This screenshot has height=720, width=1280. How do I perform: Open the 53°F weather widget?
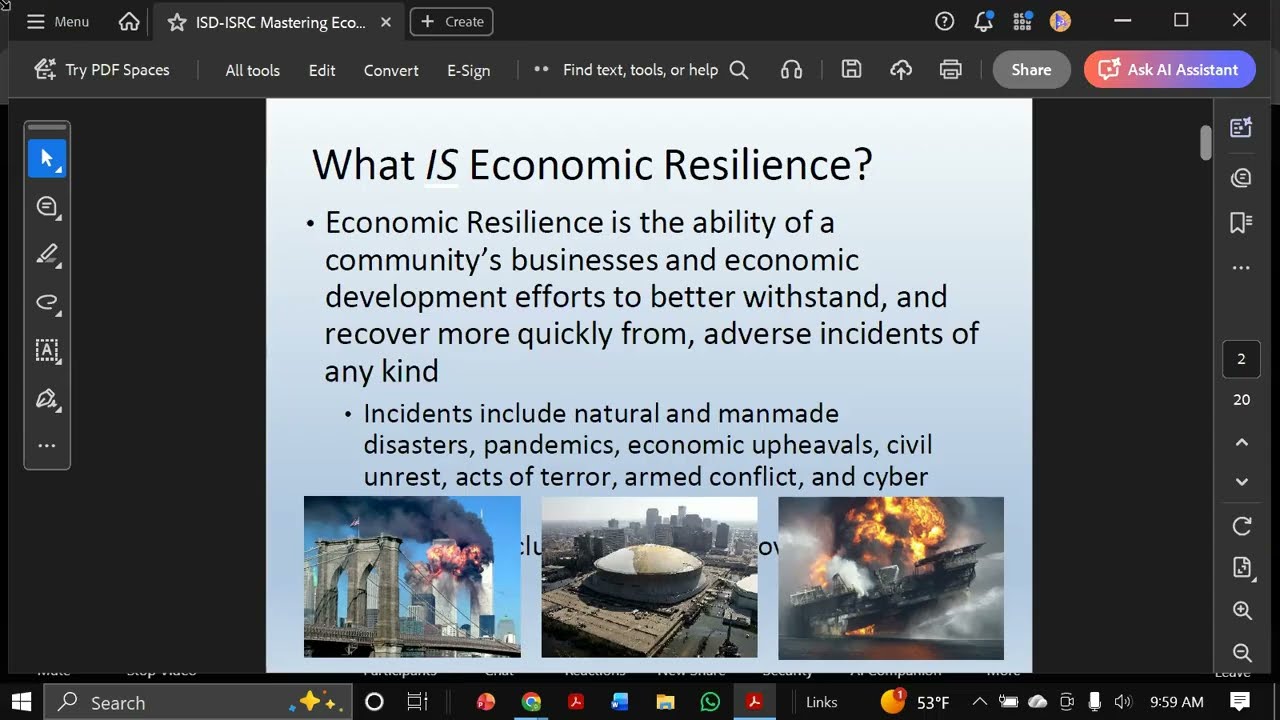[915, 702]
